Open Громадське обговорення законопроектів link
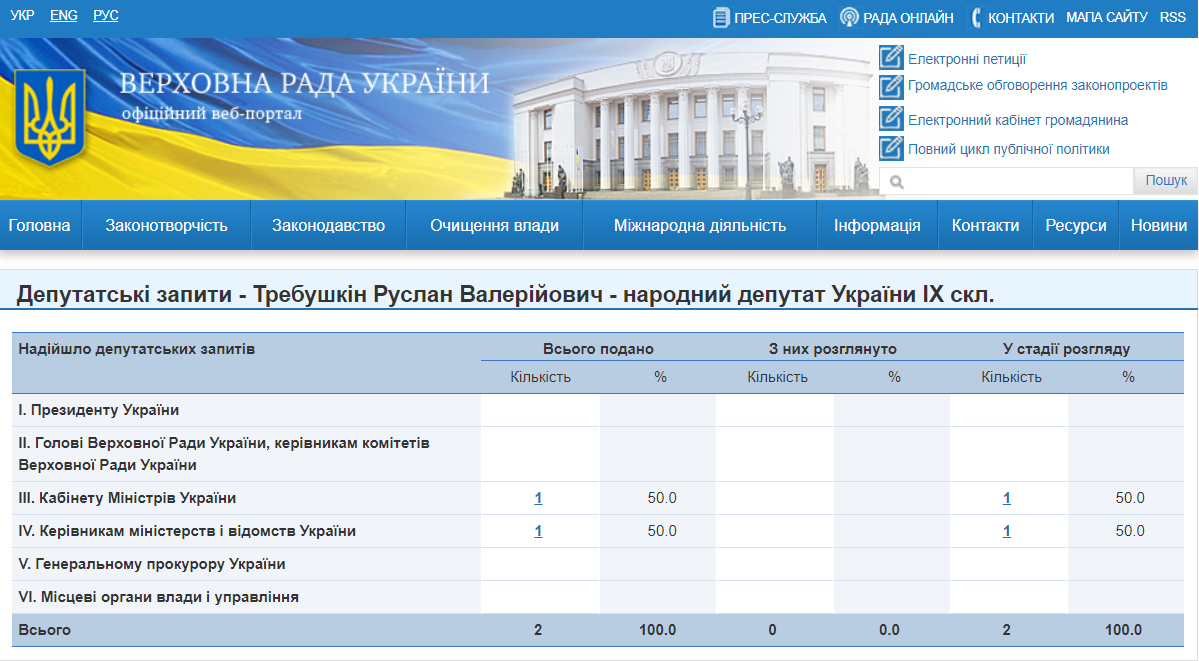The width and height of the screenshot is (1199, 661). tap(1038, 85)
